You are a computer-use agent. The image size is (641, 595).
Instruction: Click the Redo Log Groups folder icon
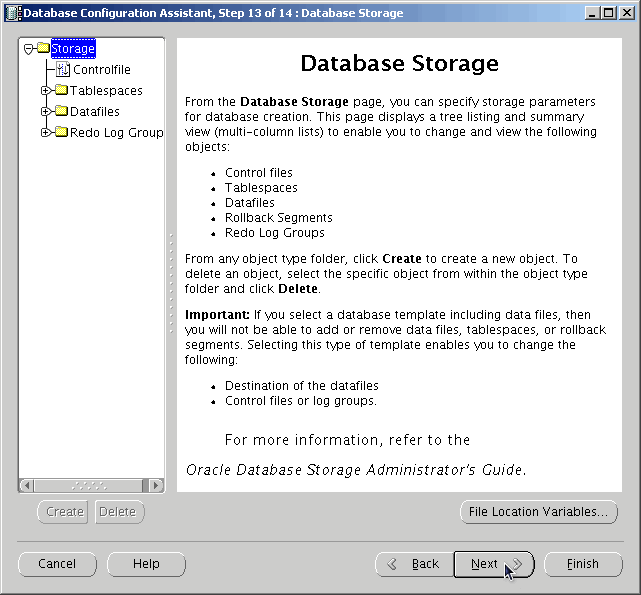[61, 132]
